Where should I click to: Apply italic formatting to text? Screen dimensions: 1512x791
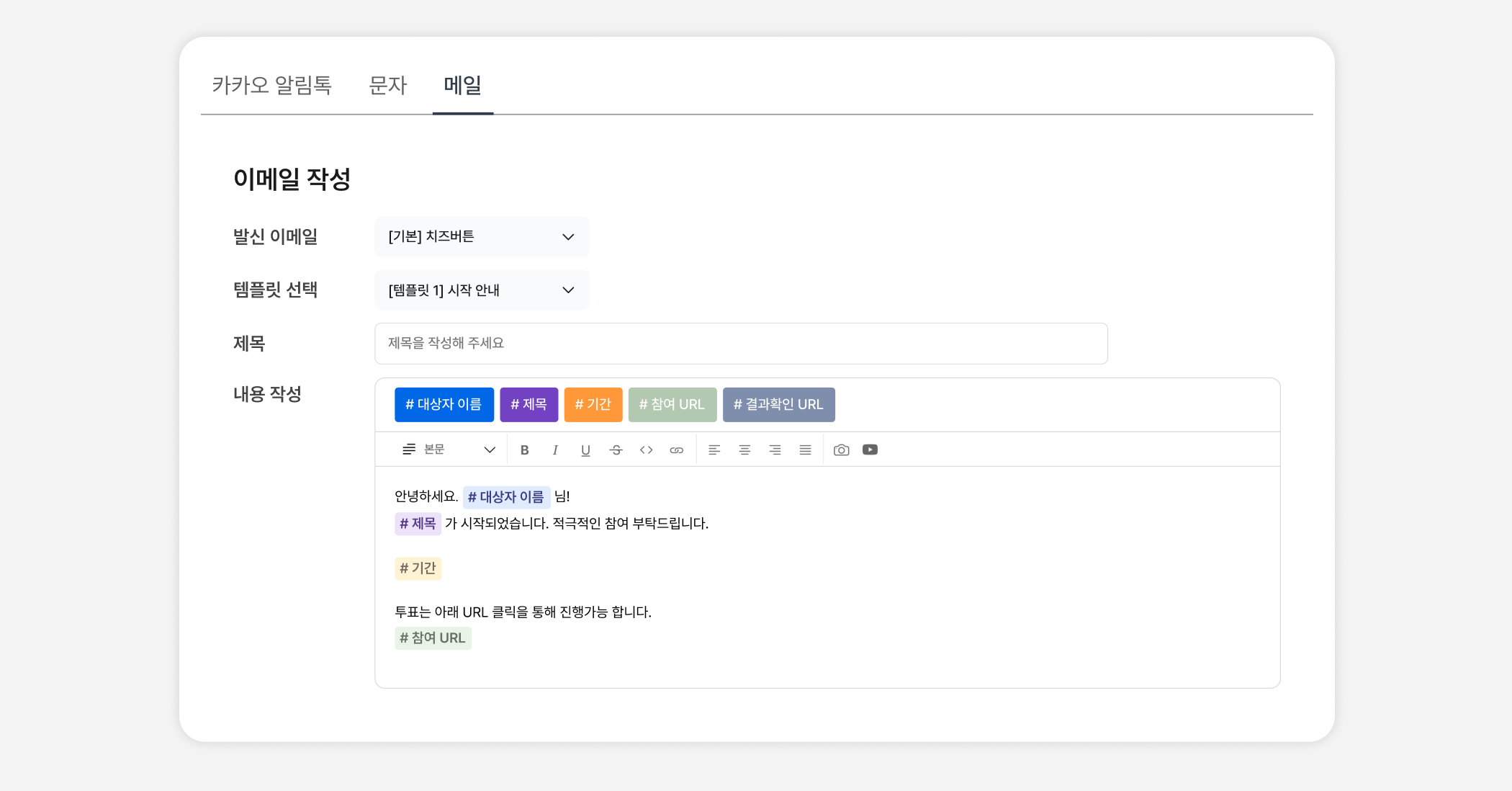pyautogui.click(x=555, y=450)
